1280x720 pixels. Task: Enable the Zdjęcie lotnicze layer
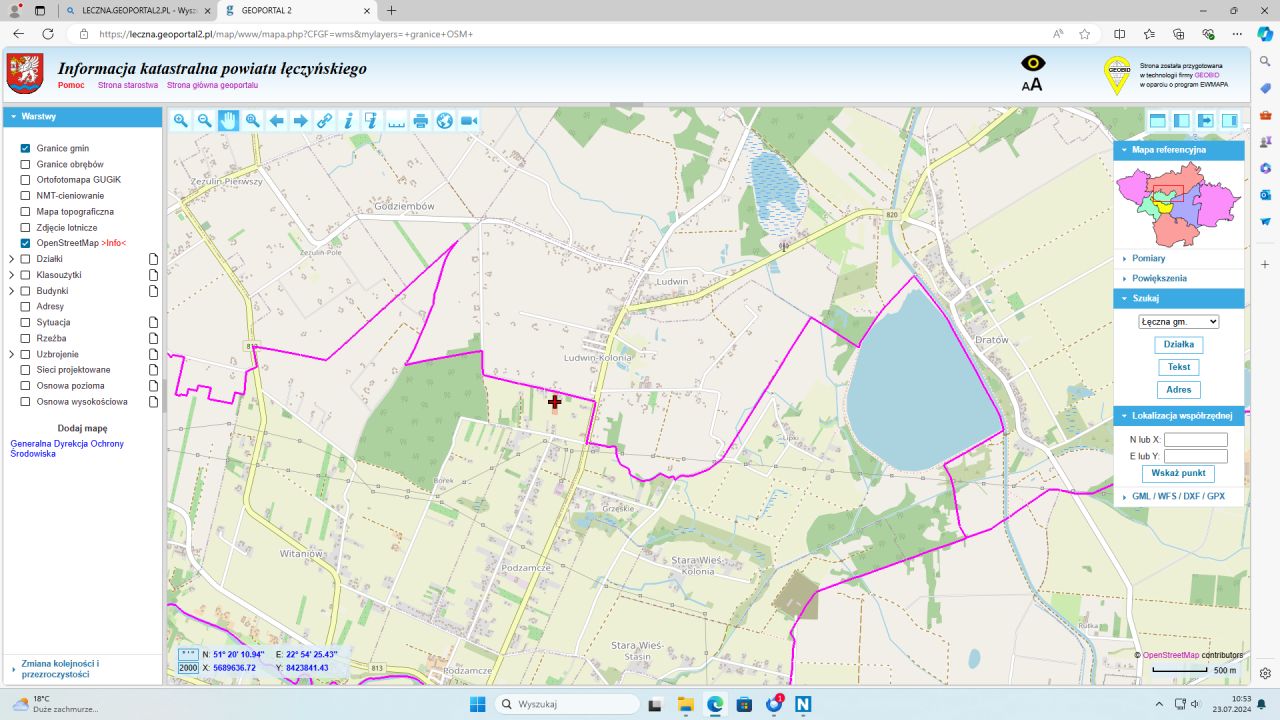(x=26, y=228)
